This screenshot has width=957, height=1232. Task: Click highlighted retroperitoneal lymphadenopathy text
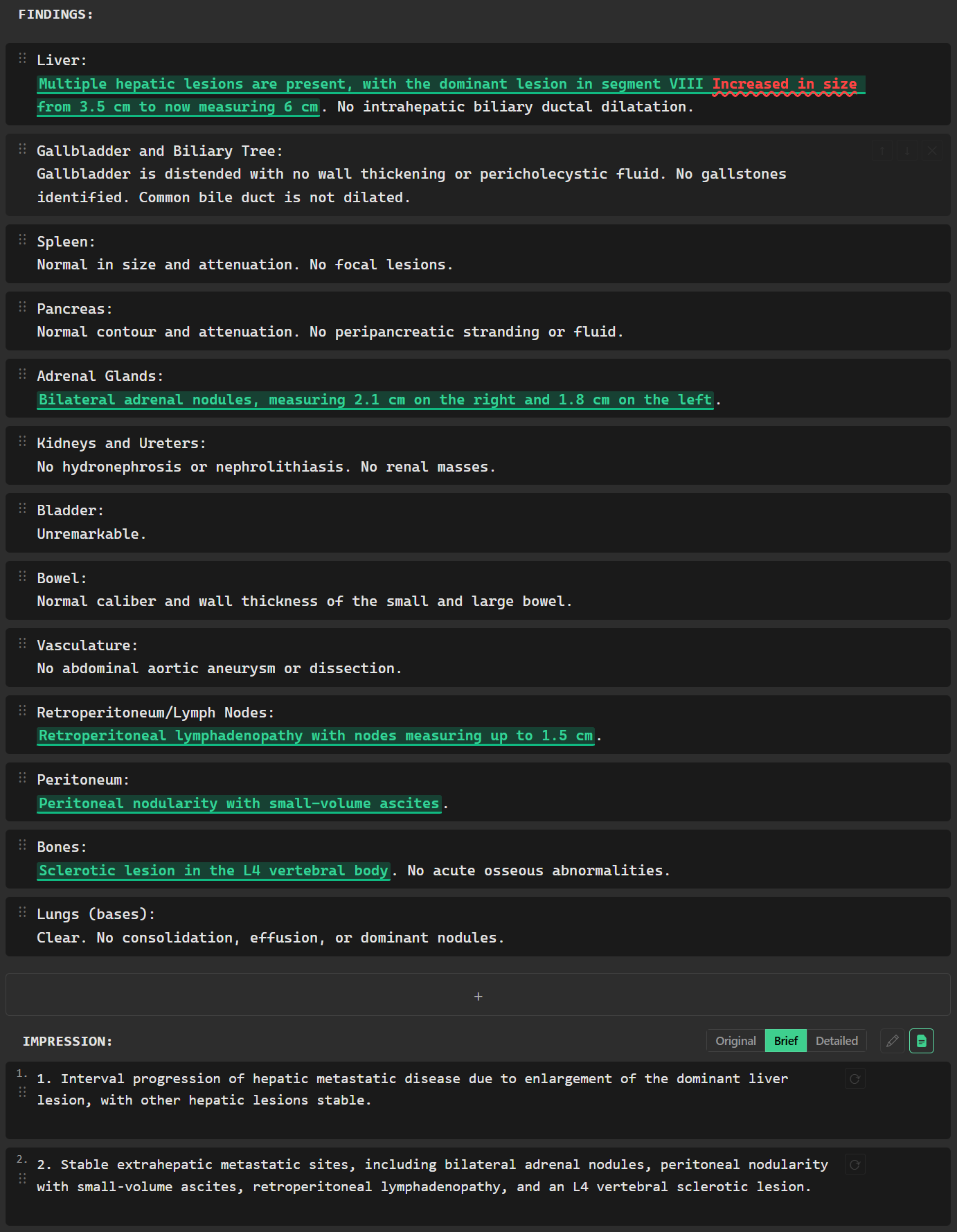[x=315, y=735]
